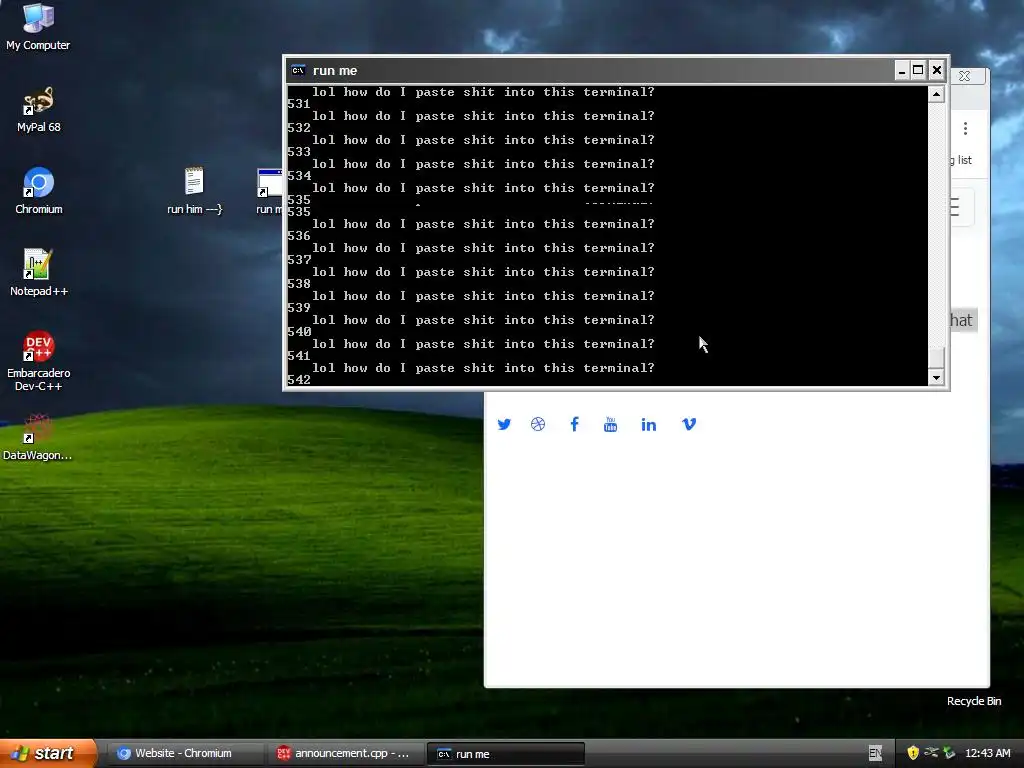Click the green-arrow tray icon beside the clock
The height and width of the screenshot is (768, 1024).
point(949,753)
